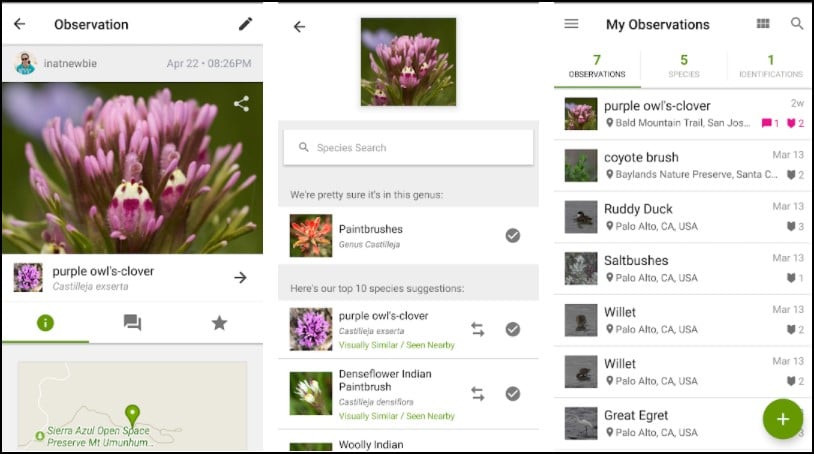Tap the green map pin marker
814x454 pixels.
point(132,416)
